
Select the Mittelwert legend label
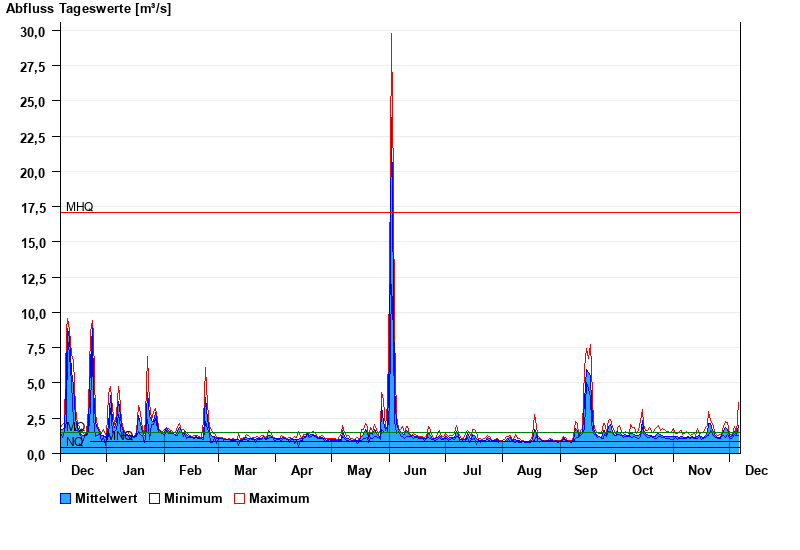106,499
